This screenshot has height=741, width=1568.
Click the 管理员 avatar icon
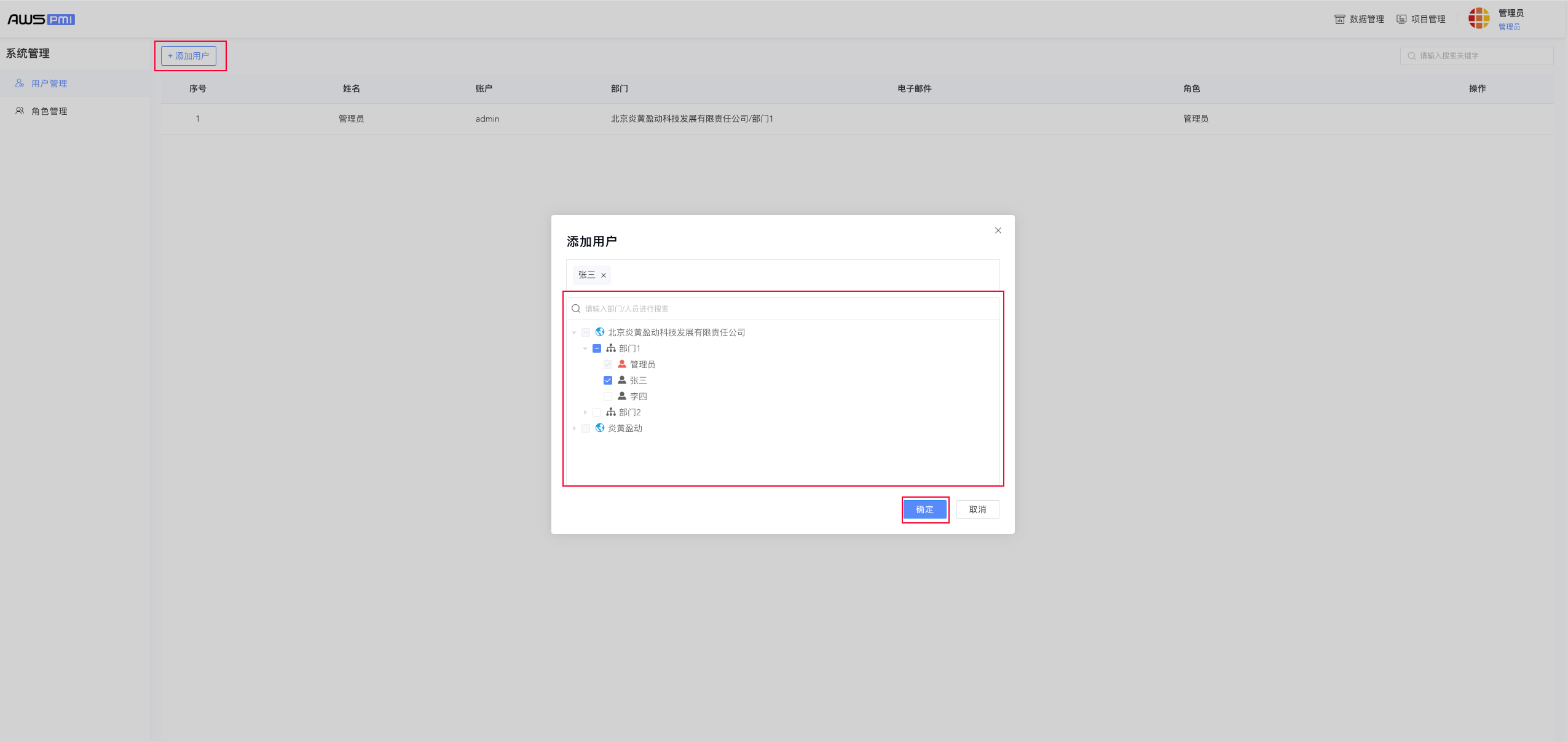tap(1479, 18)
